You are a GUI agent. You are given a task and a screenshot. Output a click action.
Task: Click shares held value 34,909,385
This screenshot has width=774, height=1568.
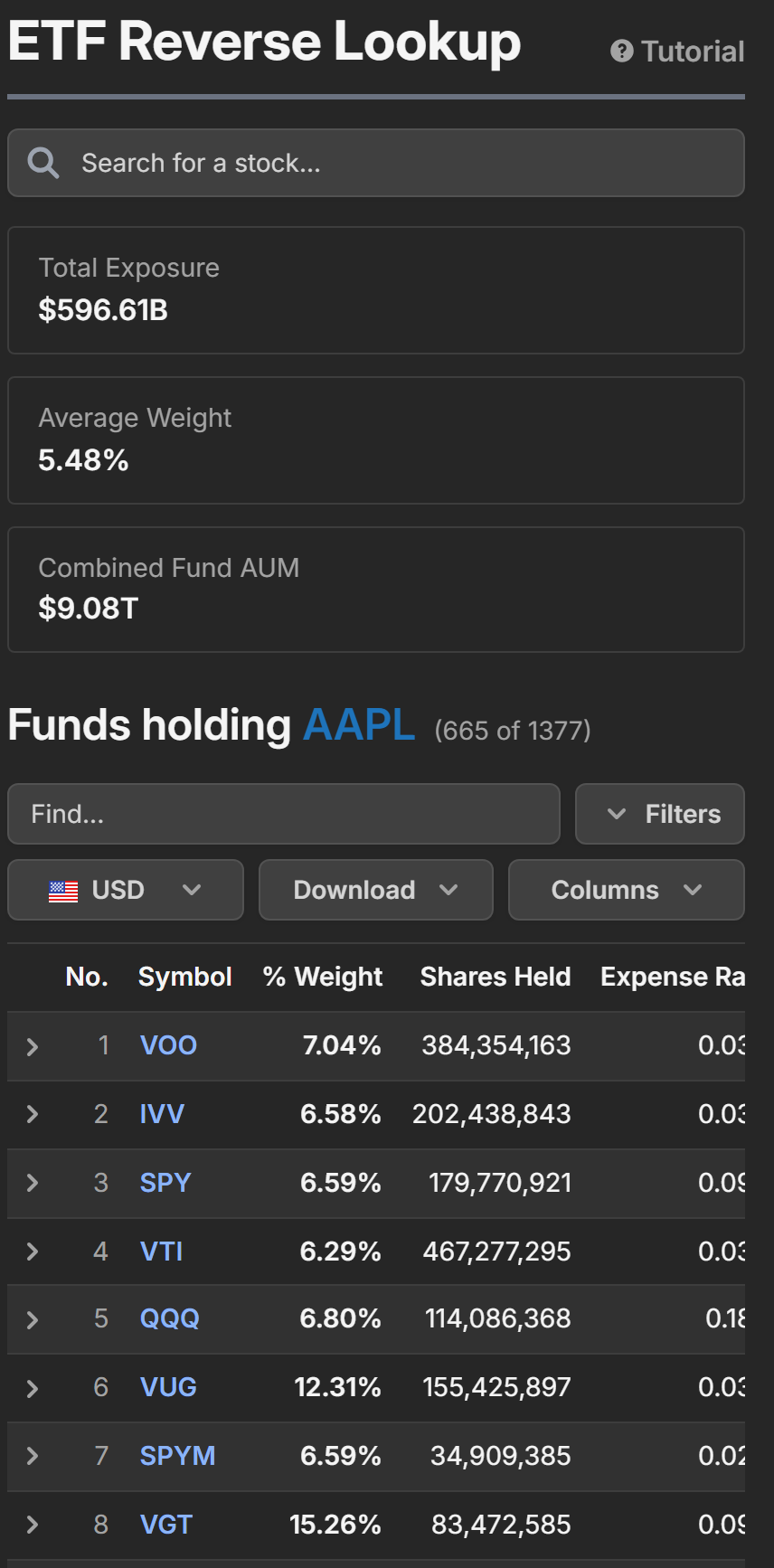coord(501,1456)
